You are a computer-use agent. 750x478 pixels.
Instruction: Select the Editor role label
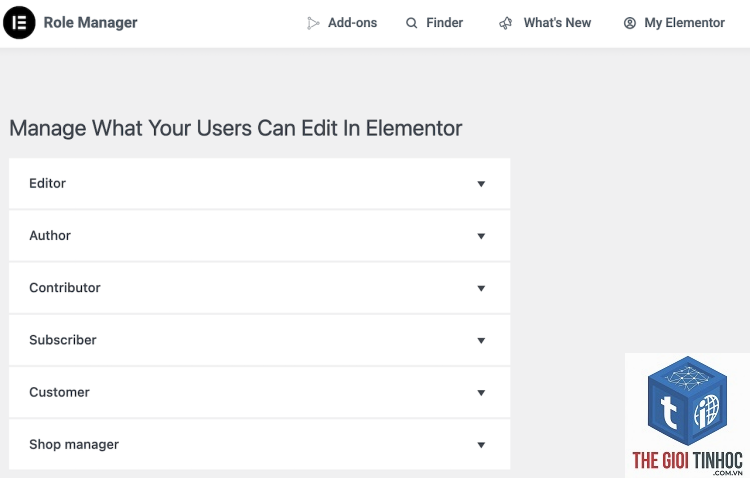pyautogui.click(x=47, y=183)
